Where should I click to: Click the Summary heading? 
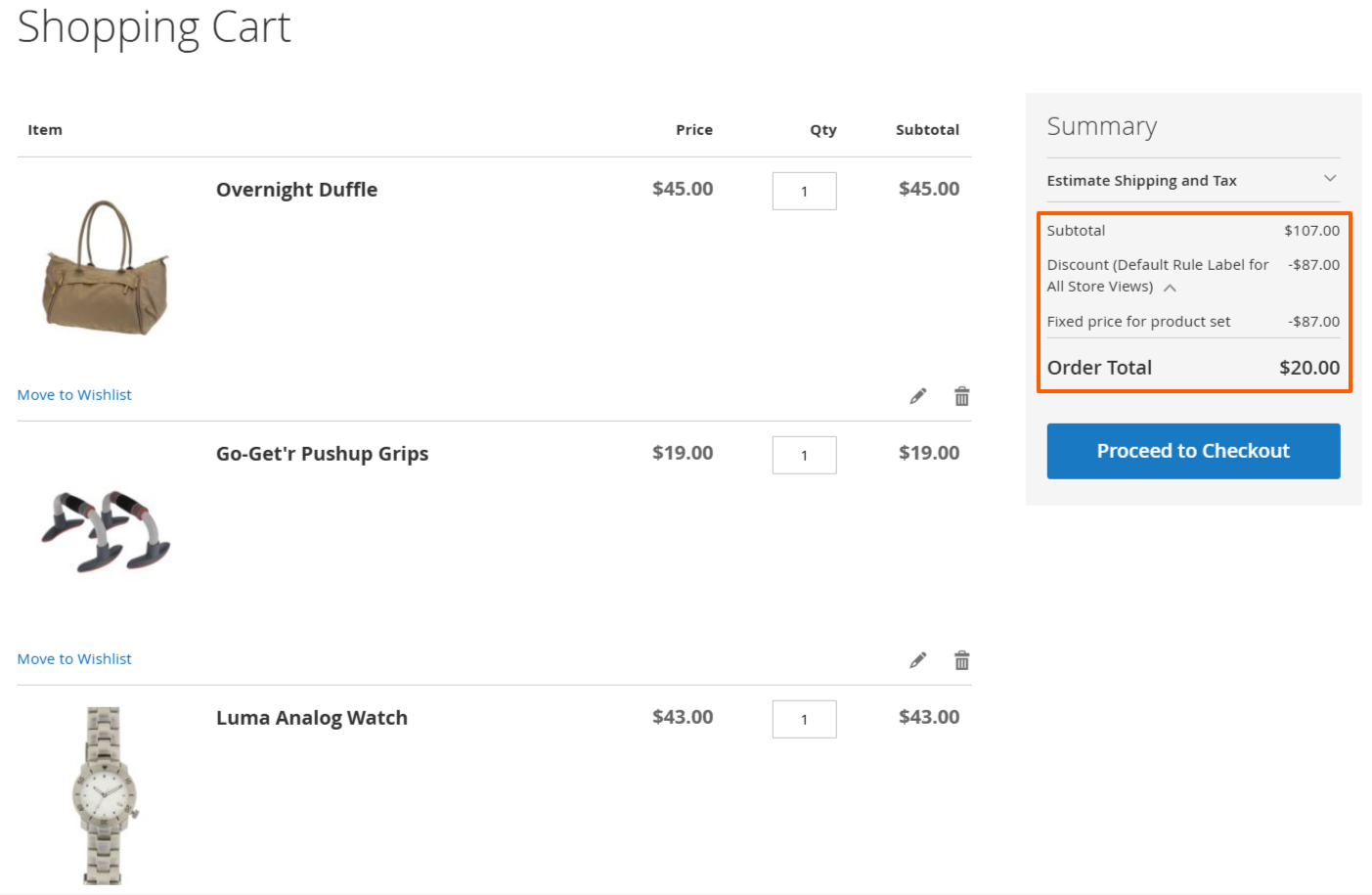(1102, 126)
